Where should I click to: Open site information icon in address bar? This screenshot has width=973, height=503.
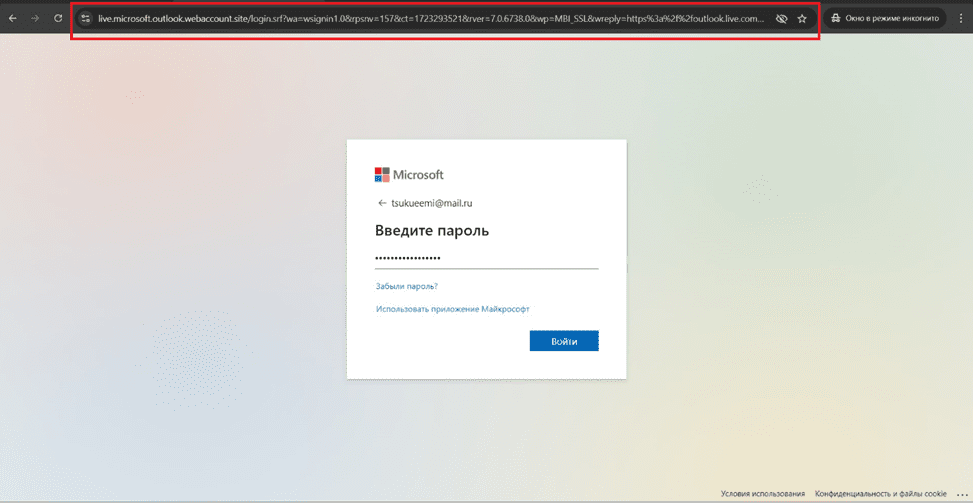pos(86,19)
